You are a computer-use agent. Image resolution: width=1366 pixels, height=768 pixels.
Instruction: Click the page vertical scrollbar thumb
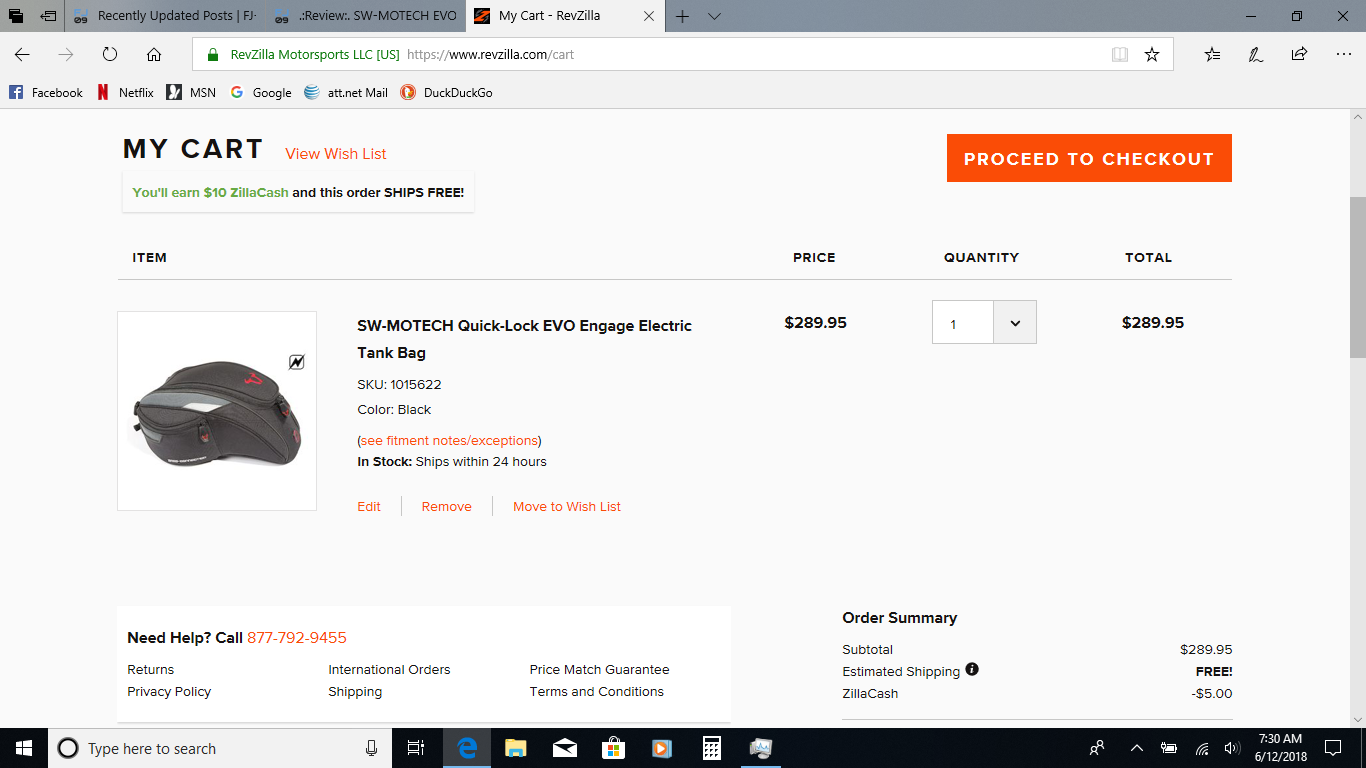click(1357, 277)
